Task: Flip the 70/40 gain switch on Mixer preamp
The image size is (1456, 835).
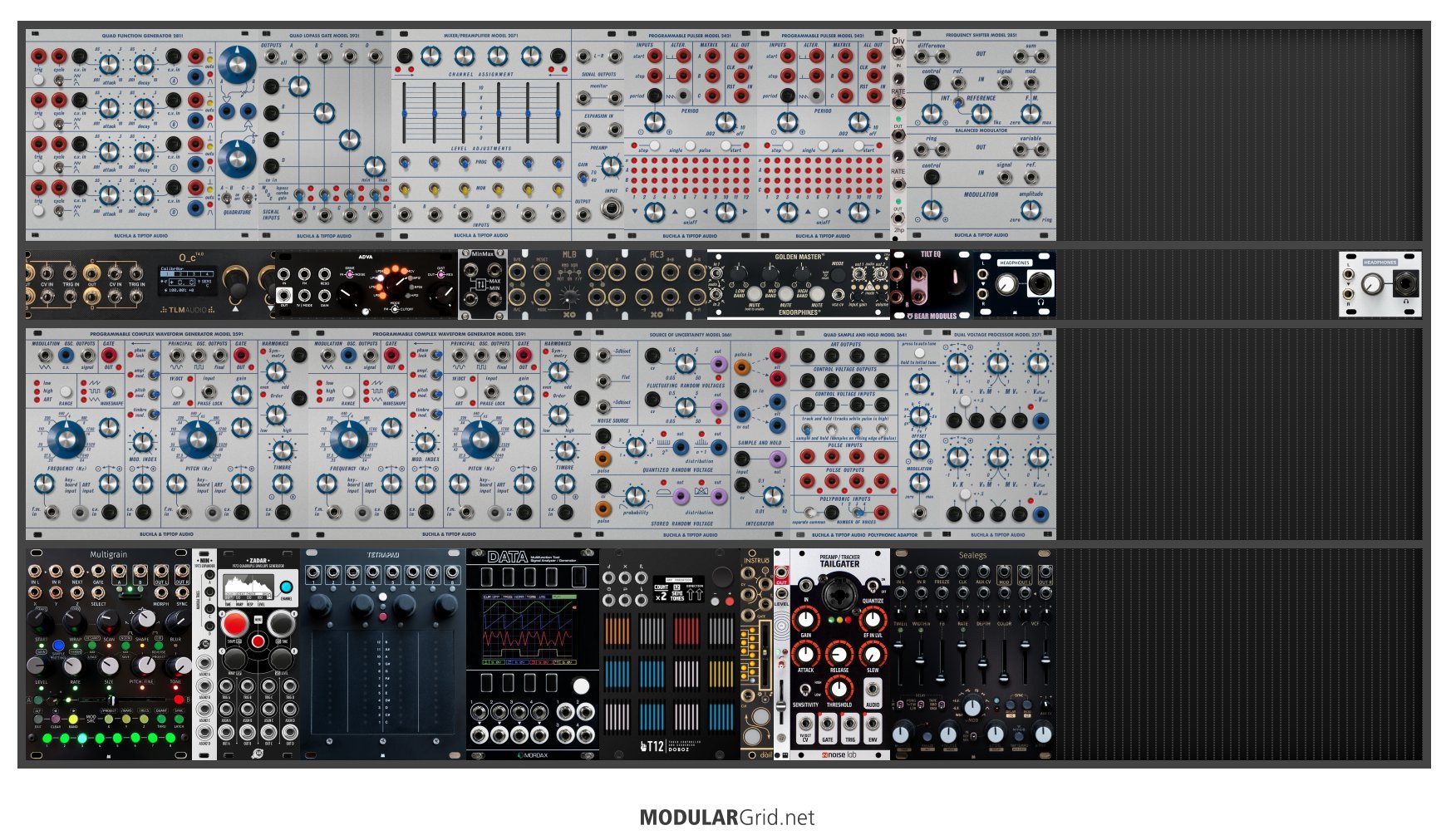Action: click(583, 179)
